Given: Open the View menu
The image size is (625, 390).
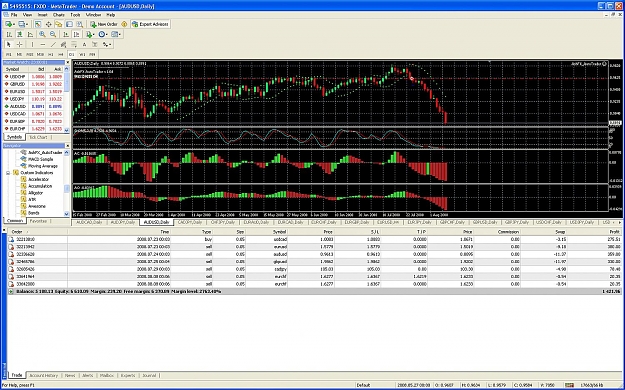Looking at the screenshot, I should 27,15.
